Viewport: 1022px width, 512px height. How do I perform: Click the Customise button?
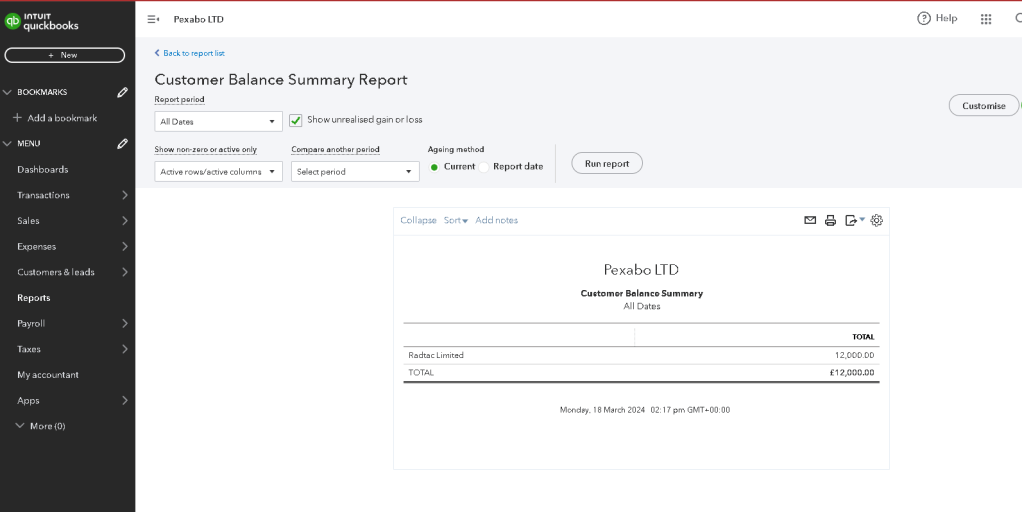[x=984, y=106]
